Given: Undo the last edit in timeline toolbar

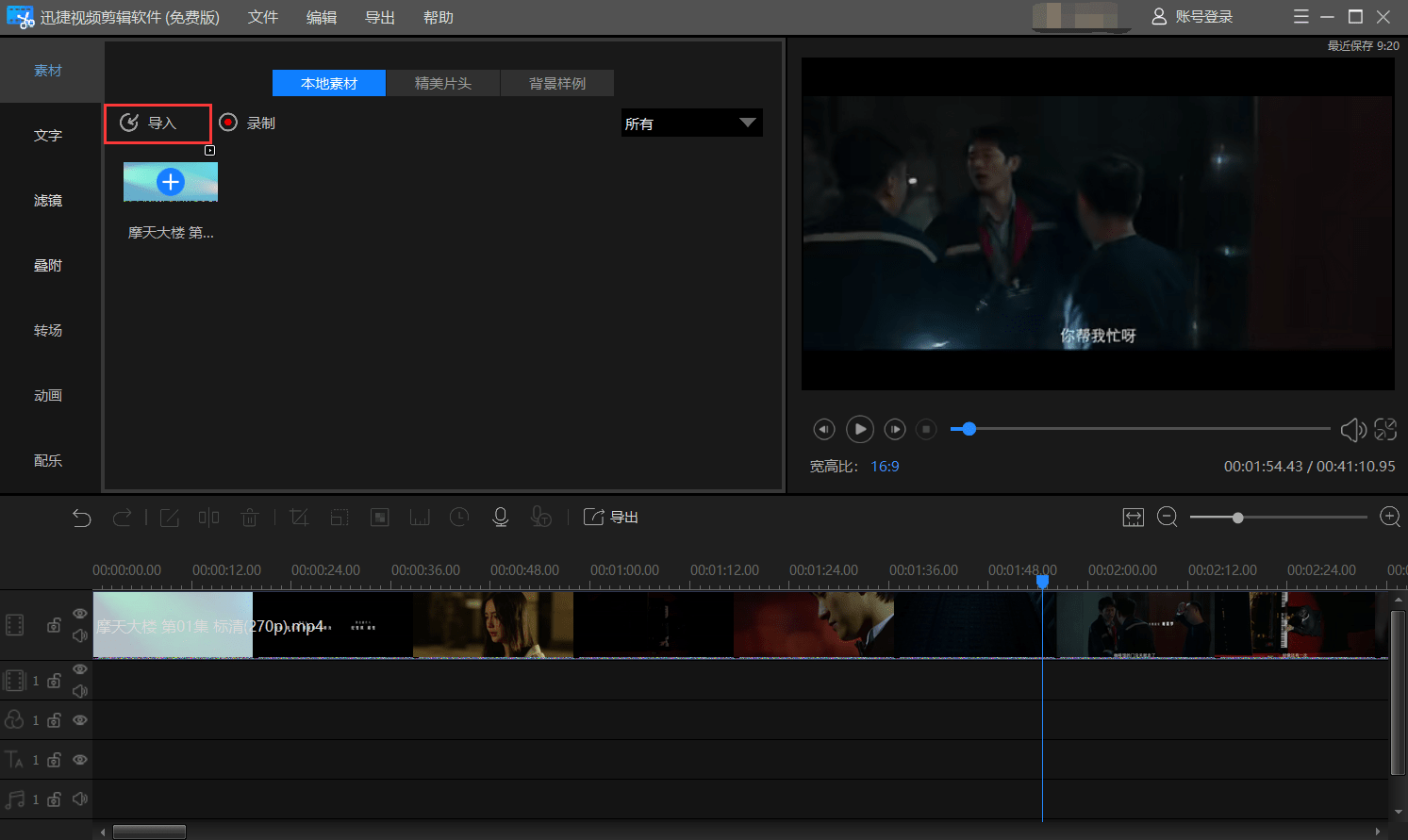Looking at the screenshot, I should click(x=81, y=518).
